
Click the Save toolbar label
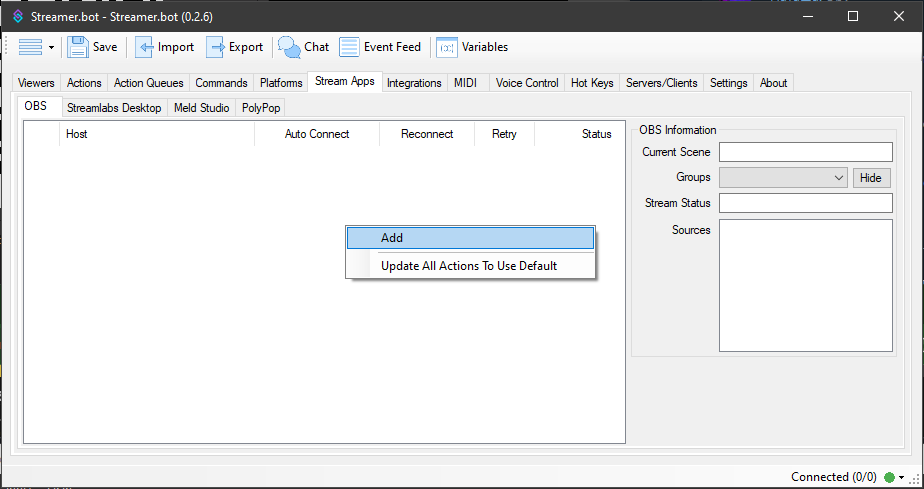(105, 47)
